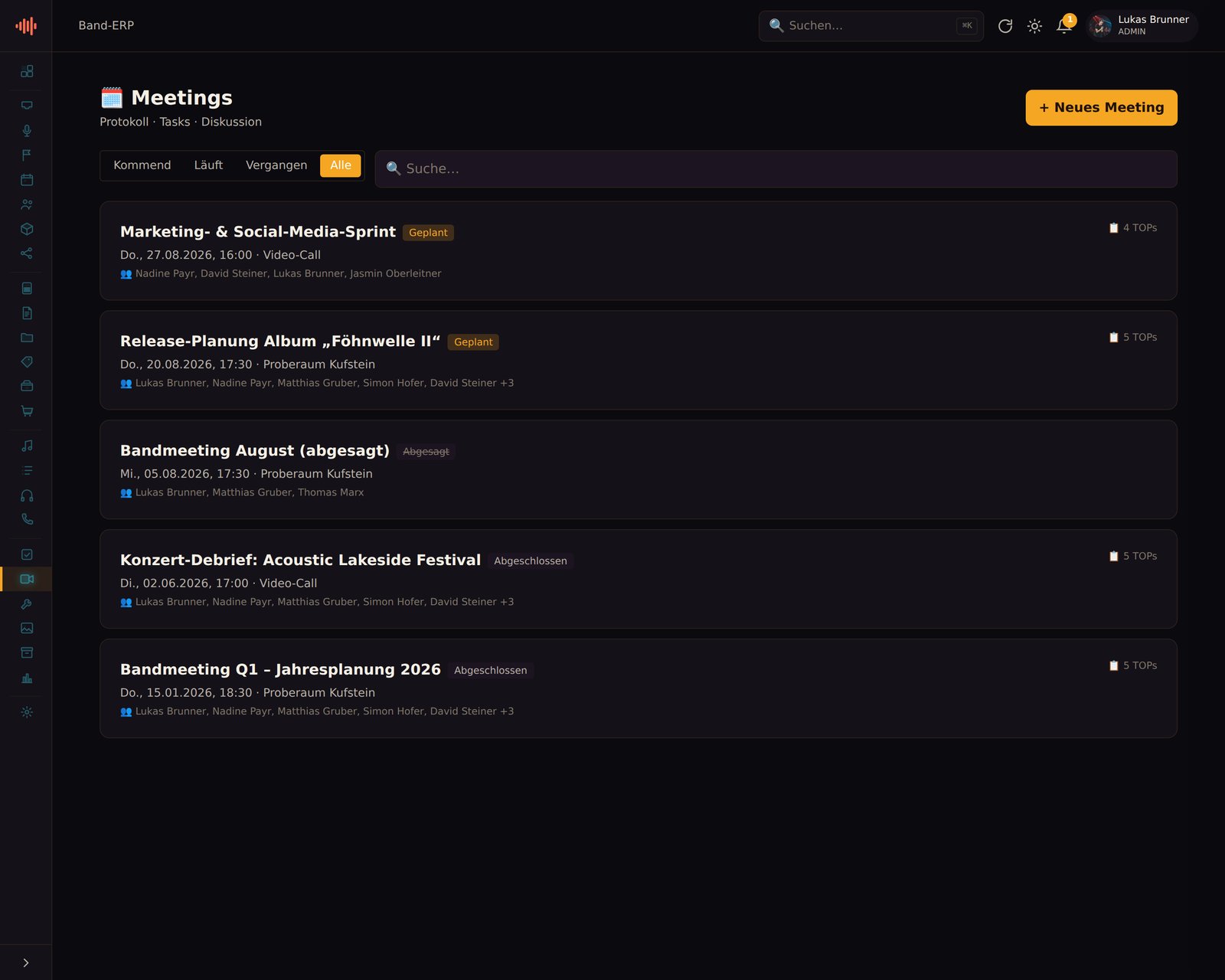
Task: Open the box/inventory cube icon in the sidebar
Action: pyautogui.click(x=27, y=229)
